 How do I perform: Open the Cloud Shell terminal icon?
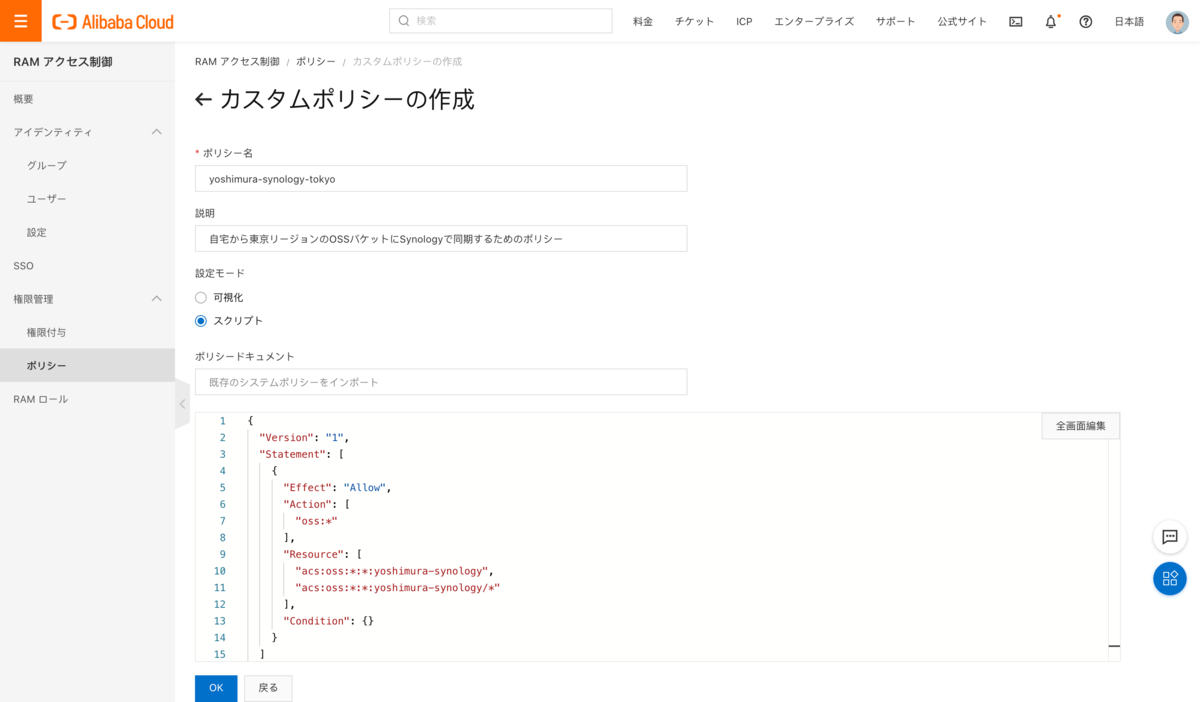click(x=1016, y=21)
